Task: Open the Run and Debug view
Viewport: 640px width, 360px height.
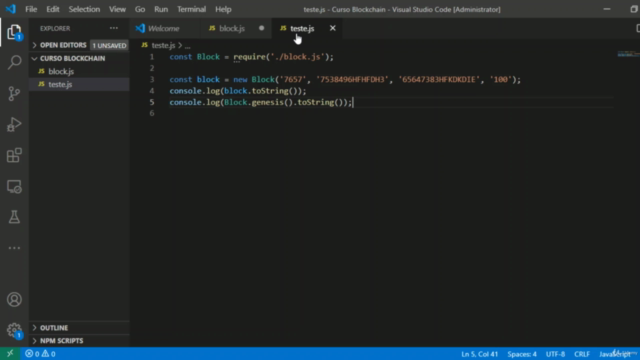Action: [x=14, y=124]
